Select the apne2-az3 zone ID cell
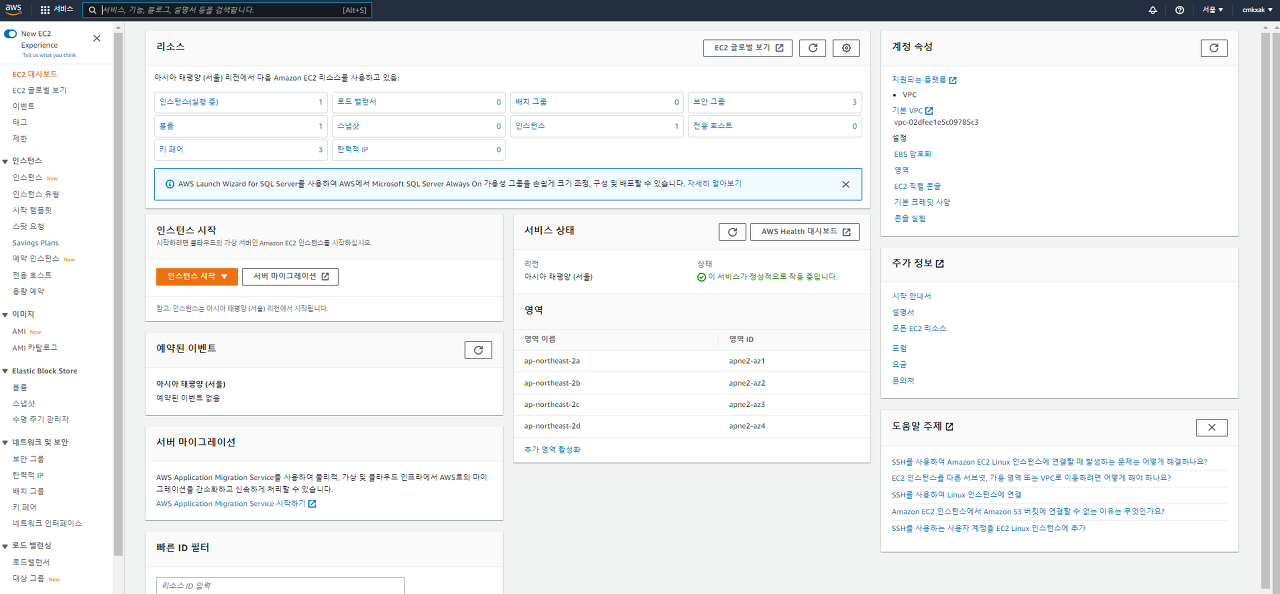The height and width of the screenshot is (594, 1280). (x=747, y=404)
